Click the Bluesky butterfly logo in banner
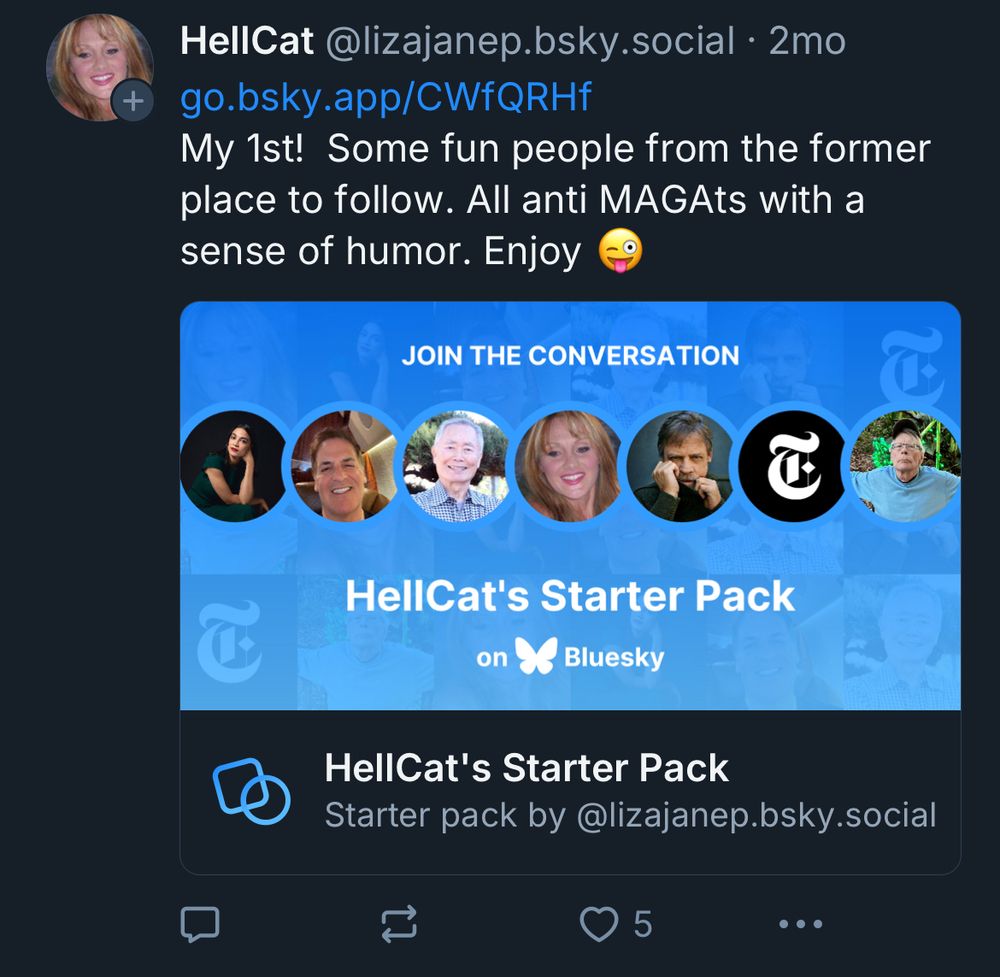This screenshot has height=977, width=1000. 535,656
